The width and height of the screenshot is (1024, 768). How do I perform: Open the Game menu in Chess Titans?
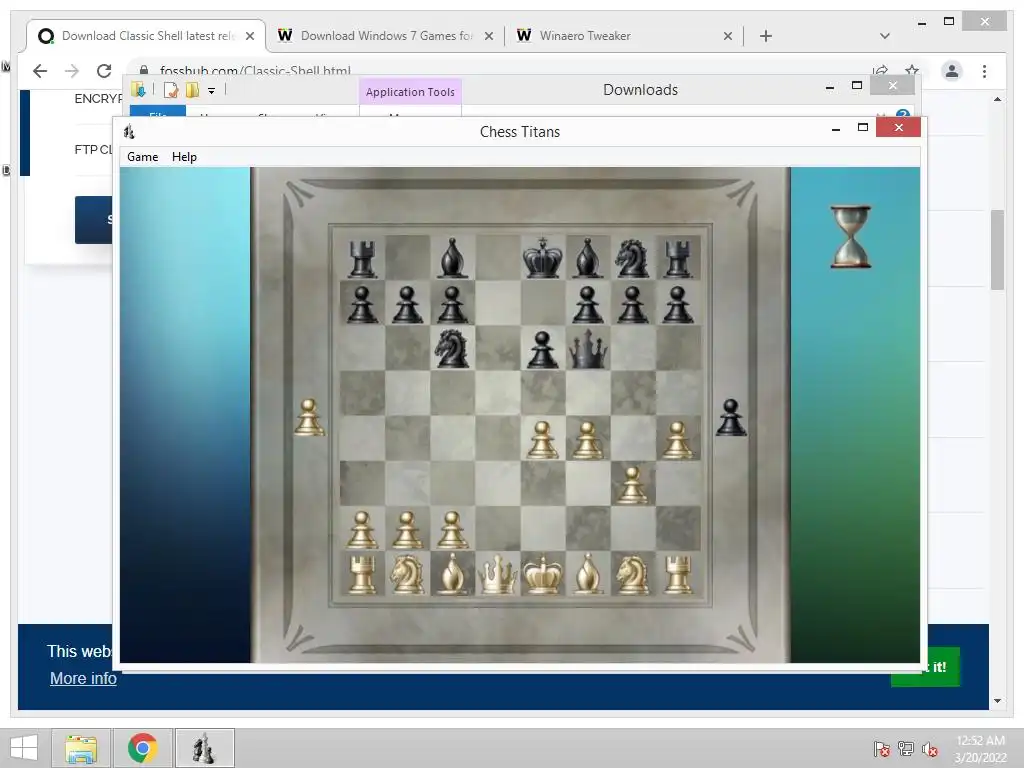click(142, 157)
